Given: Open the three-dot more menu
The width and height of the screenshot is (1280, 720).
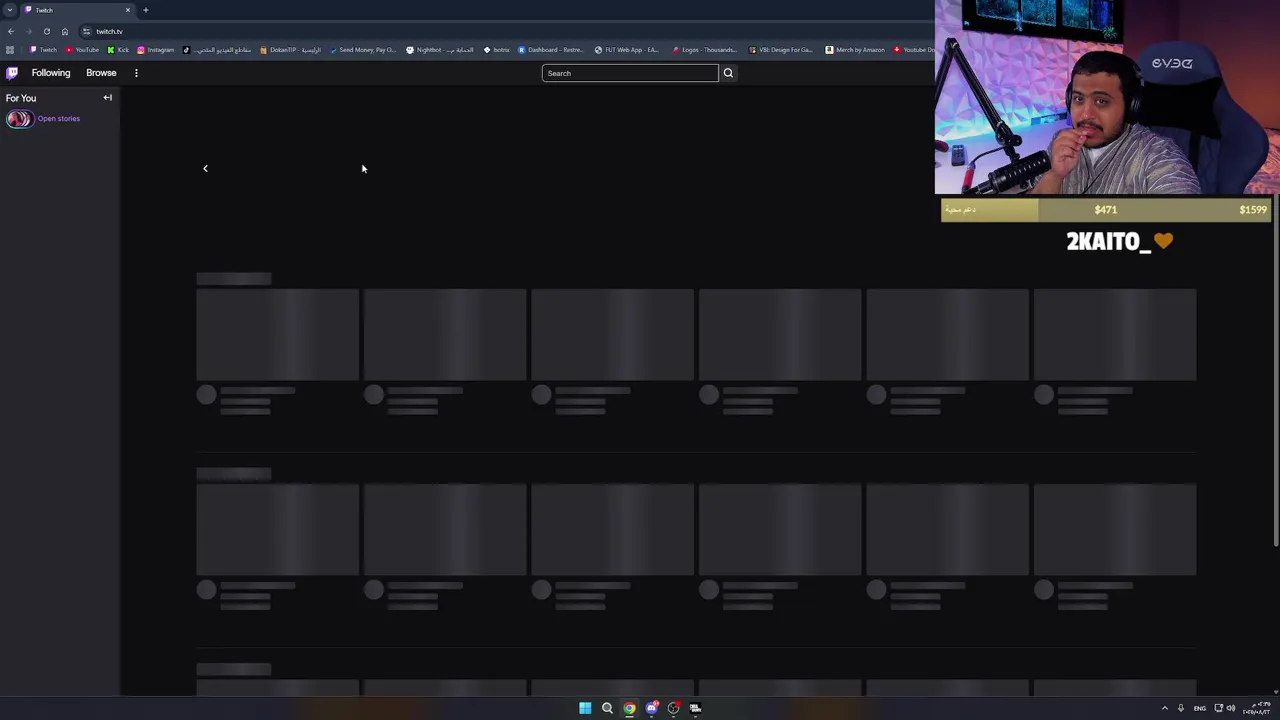Looking at the screenshot, I should tap(136, 73).
